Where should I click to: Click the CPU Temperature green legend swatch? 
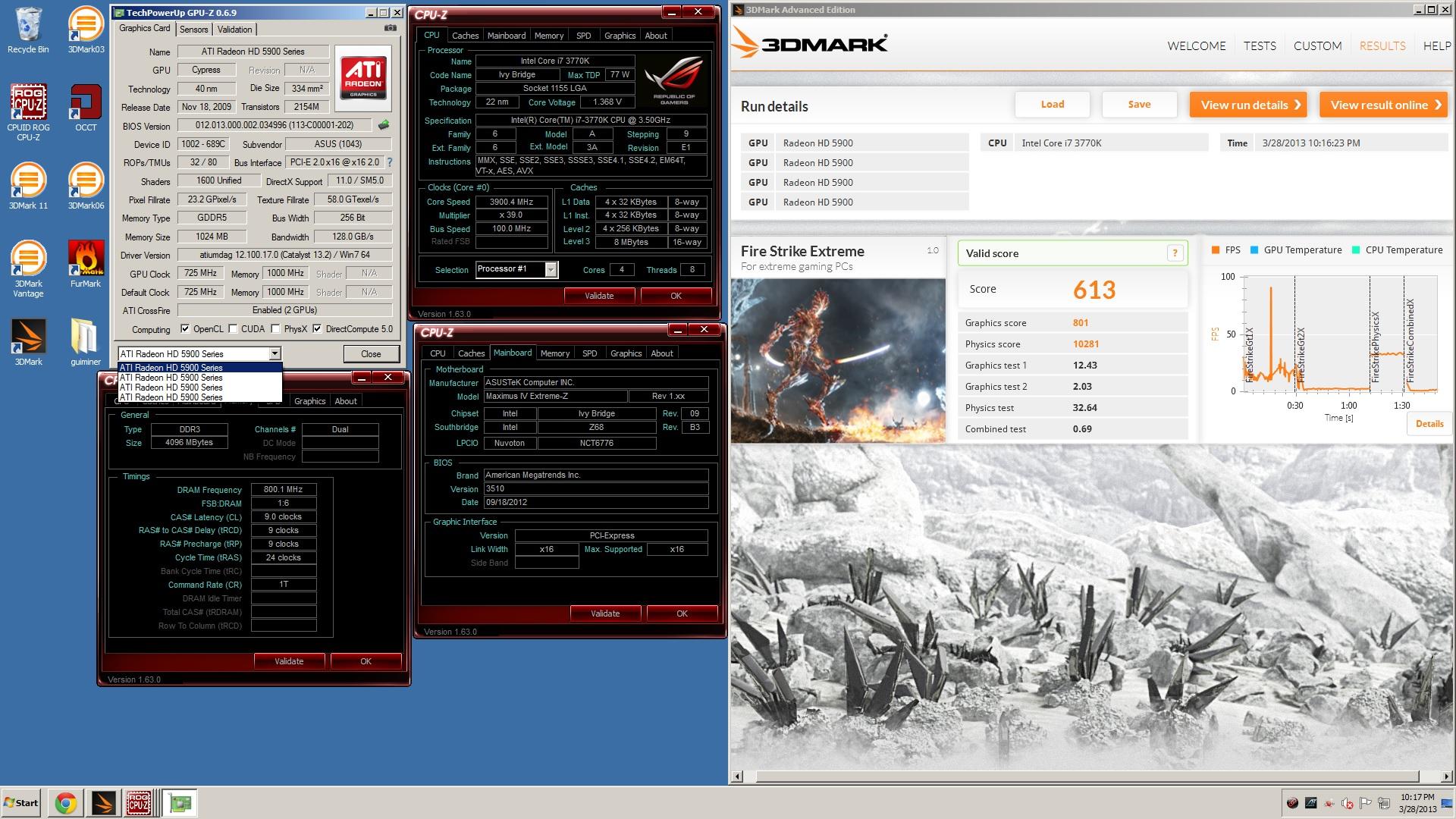[x=1356, y=250]
